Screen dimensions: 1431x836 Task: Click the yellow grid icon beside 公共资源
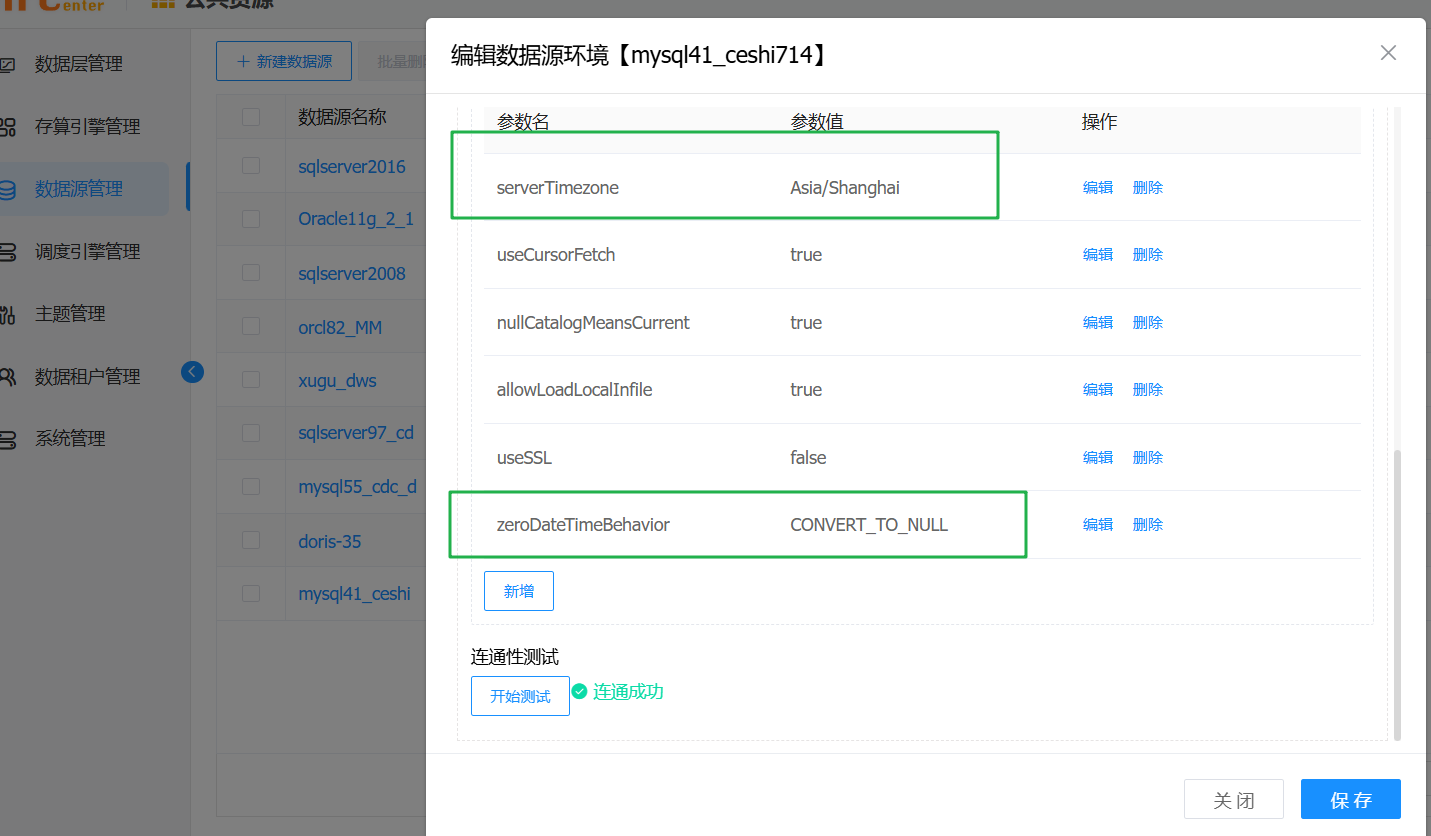pos(163,6)
